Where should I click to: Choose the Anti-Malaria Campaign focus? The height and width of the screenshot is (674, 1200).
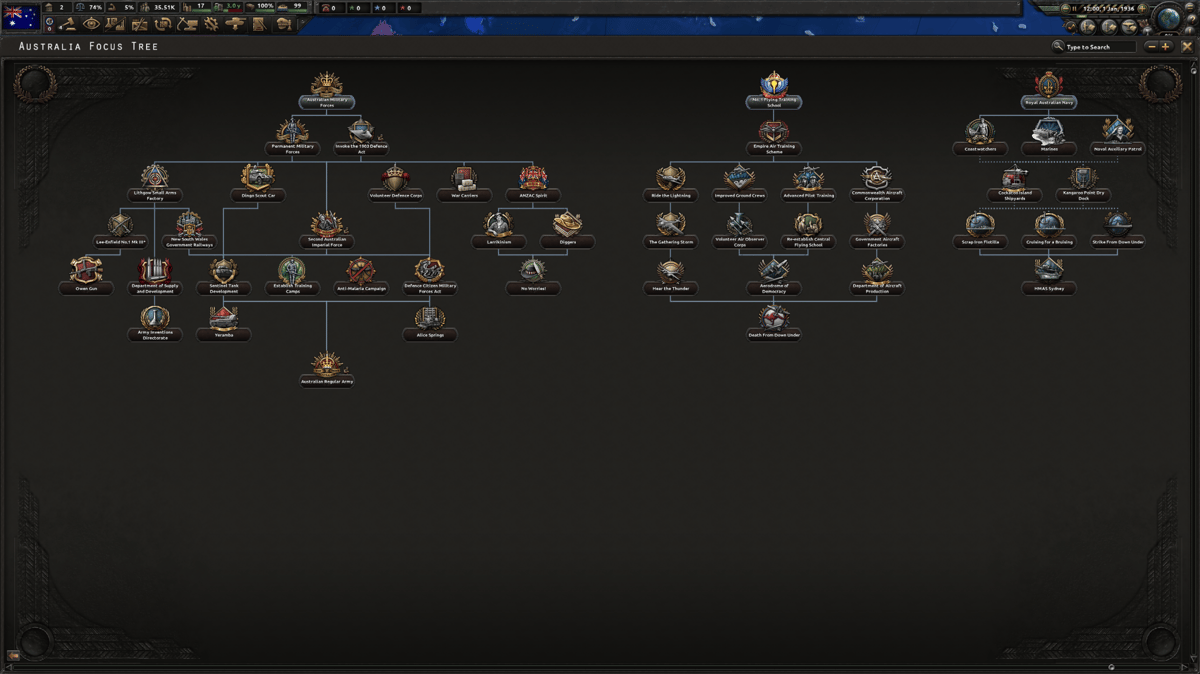click(361, 276)
